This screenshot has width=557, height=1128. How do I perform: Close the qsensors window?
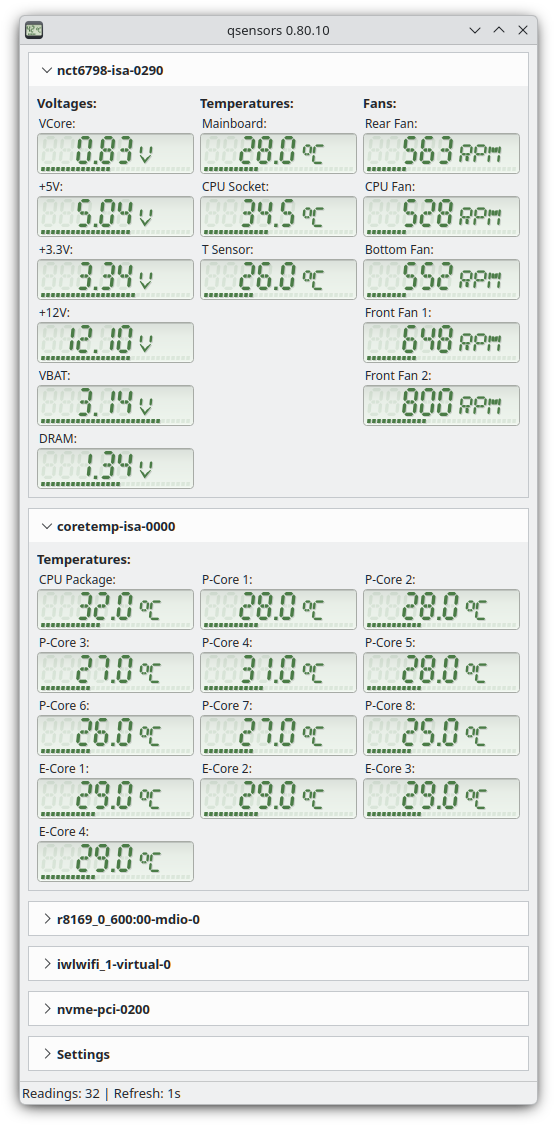coord(523,30)
